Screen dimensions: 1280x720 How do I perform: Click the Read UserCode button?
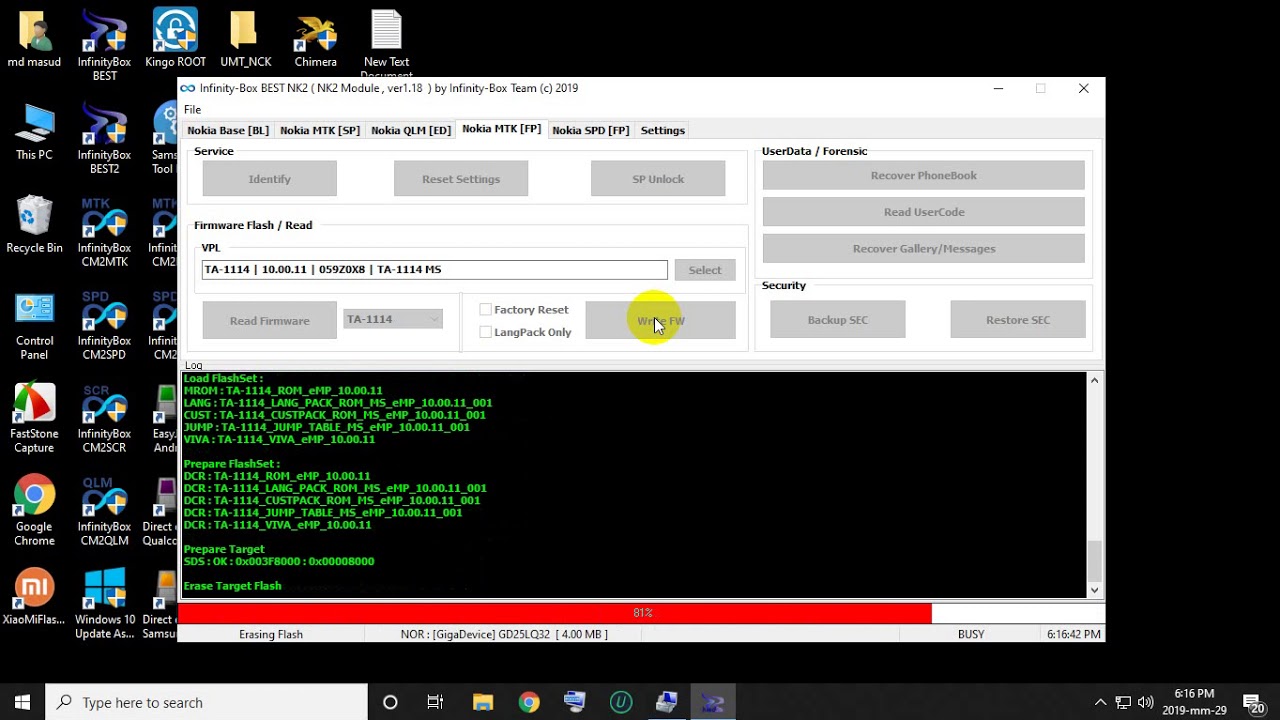coord(924,212)
